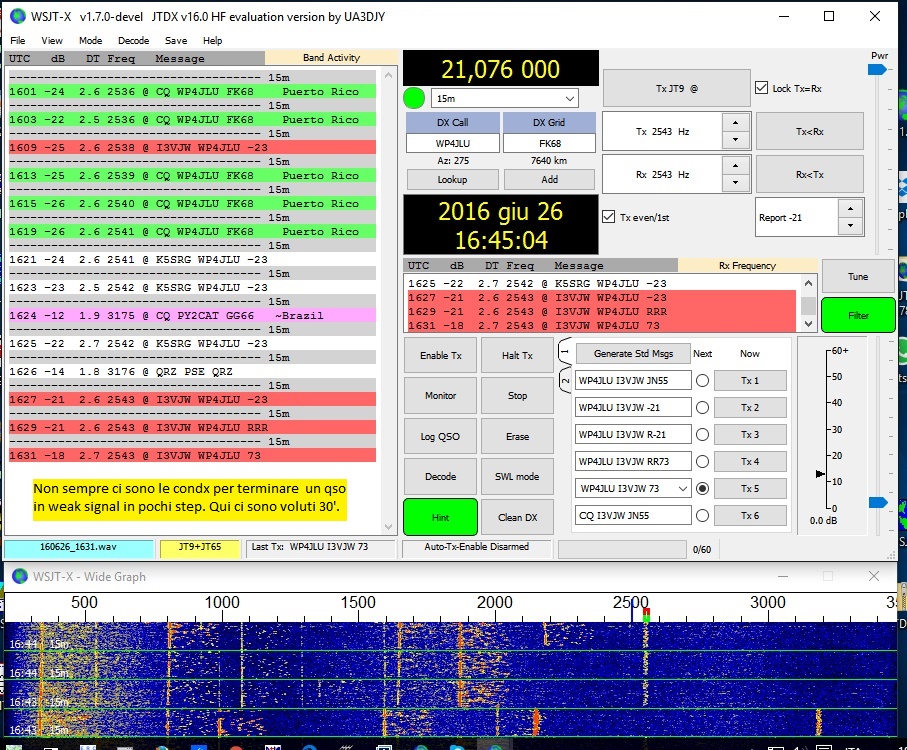The width and height of the screenshot is (907, 750).
Task: Select the 1626 QRZ PSE QRZ row
Action: pyautogui.click(x=192, y=371)
